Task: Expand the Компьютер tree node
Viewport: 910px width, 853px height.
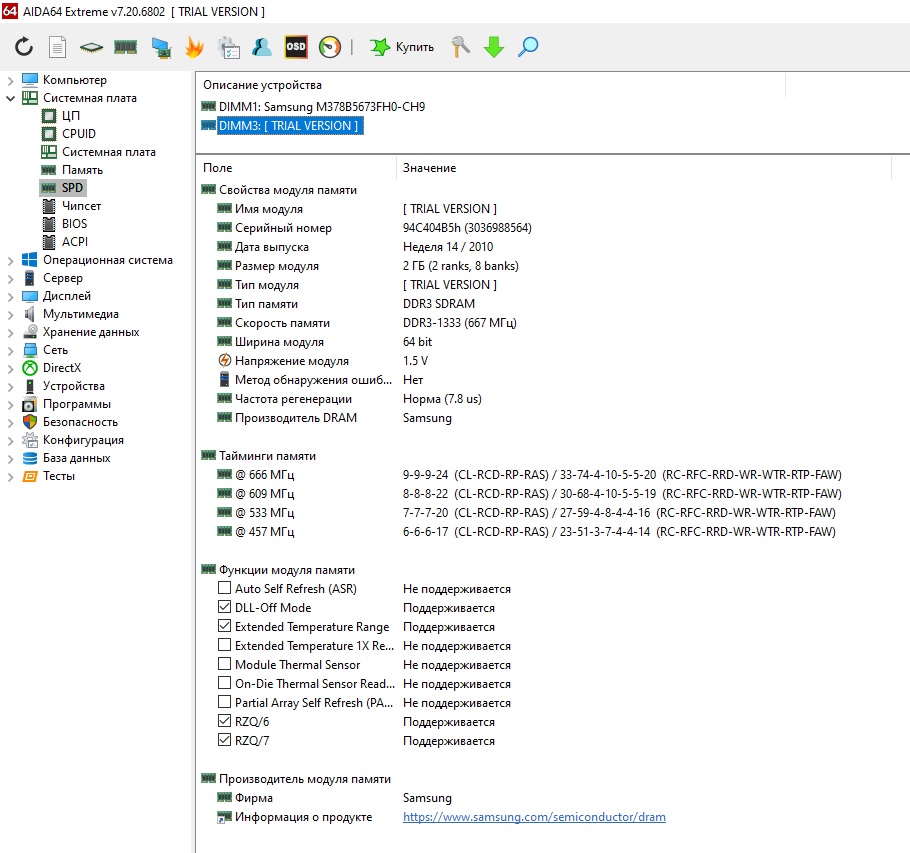Action: coord(10,80)
